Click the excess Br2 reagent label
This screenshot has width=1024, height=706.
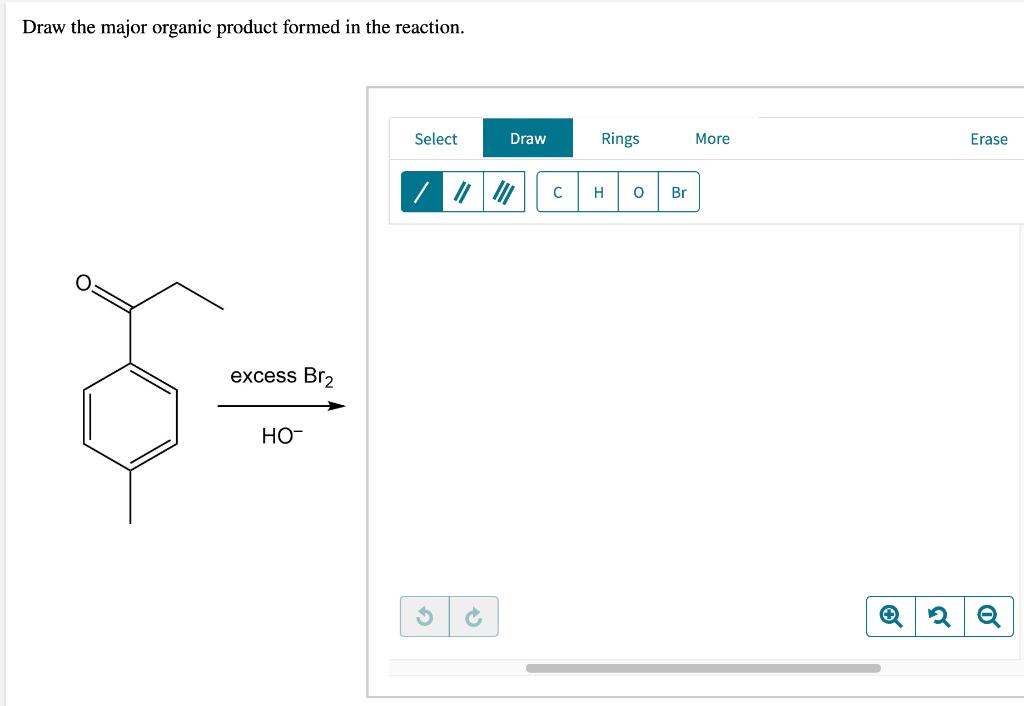(x=282, y=376)
